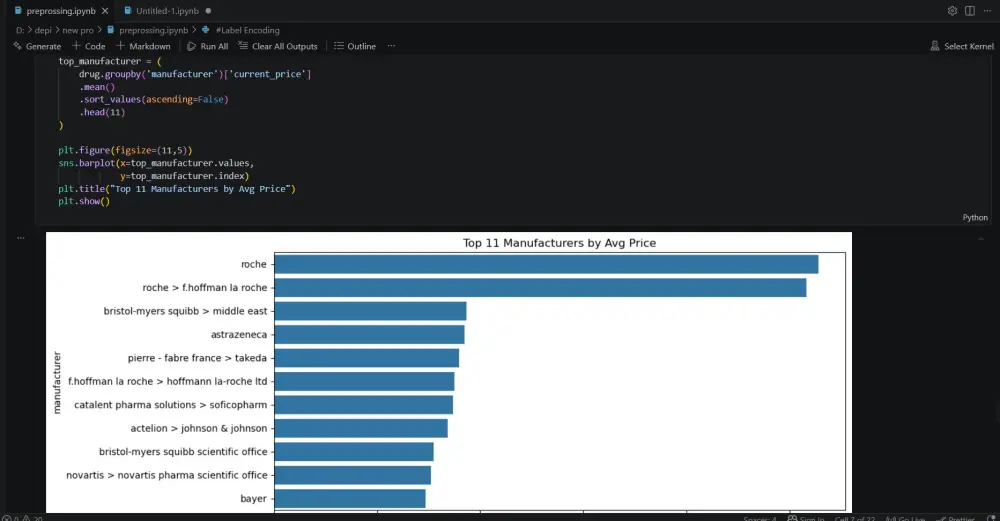Click the Python icon in the breadcrumb
Image resolution: width=1000 pixels, height=521 pixels.
coord(205,30)
